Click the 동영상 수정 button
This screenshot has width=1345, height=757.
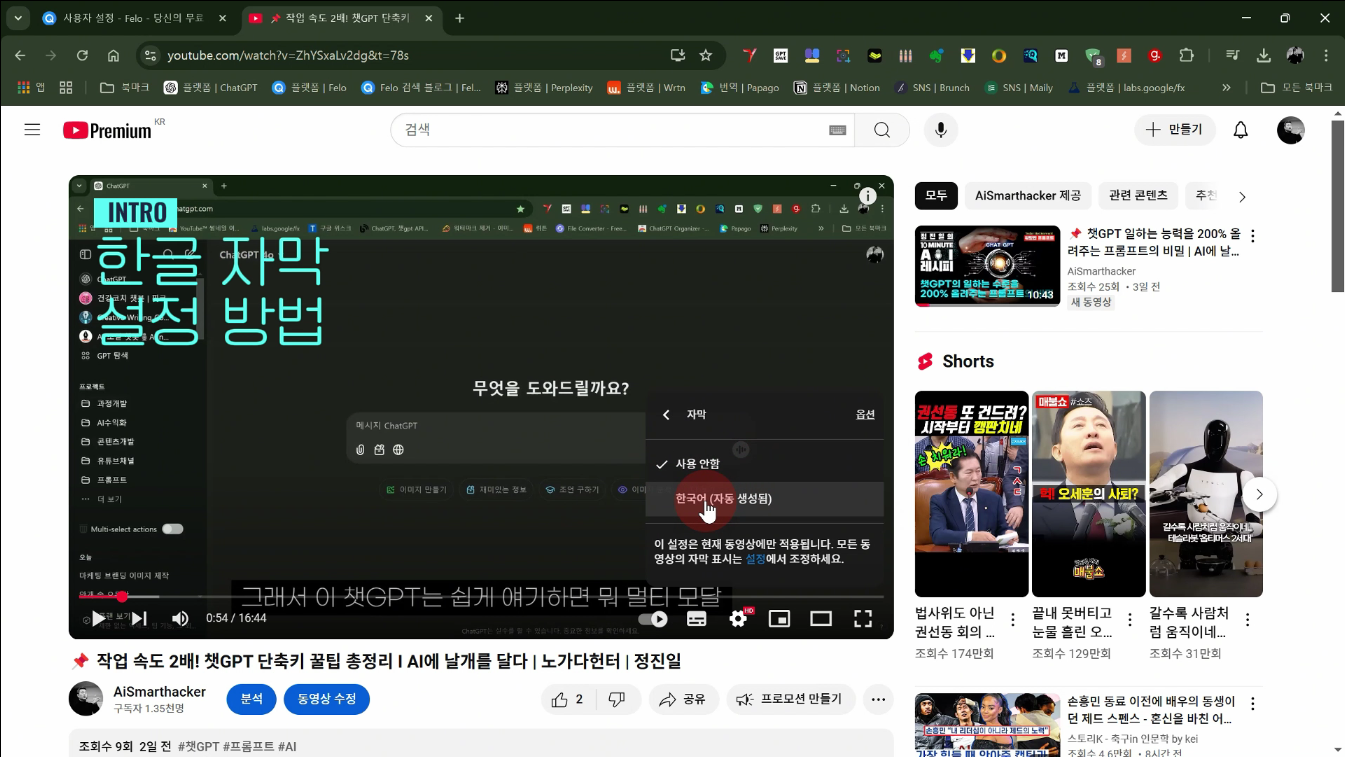pyautogui.click(x=327, y=699)
